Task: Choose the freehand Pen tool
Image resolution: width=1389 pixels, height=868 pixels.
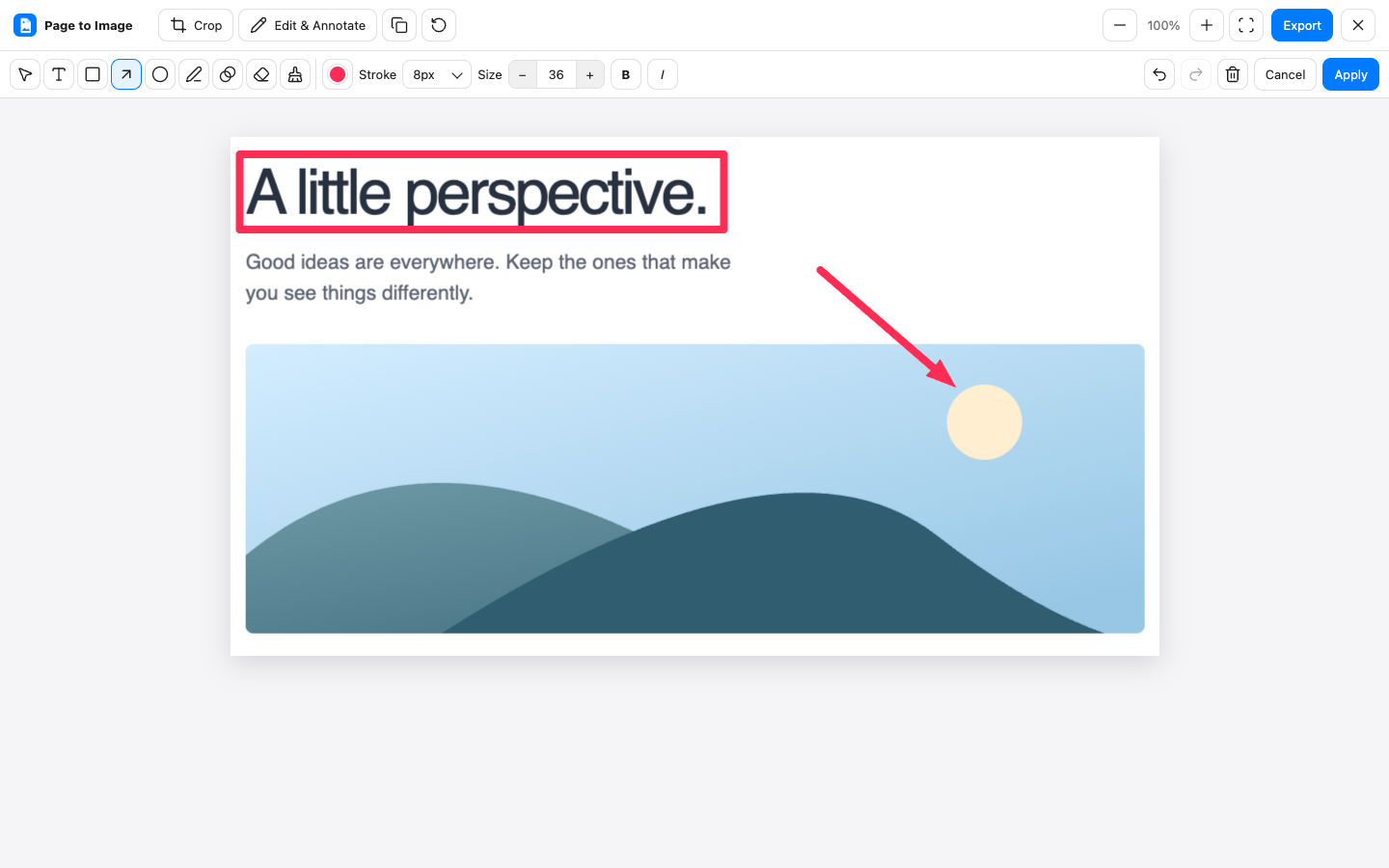Action: point(194,74)
